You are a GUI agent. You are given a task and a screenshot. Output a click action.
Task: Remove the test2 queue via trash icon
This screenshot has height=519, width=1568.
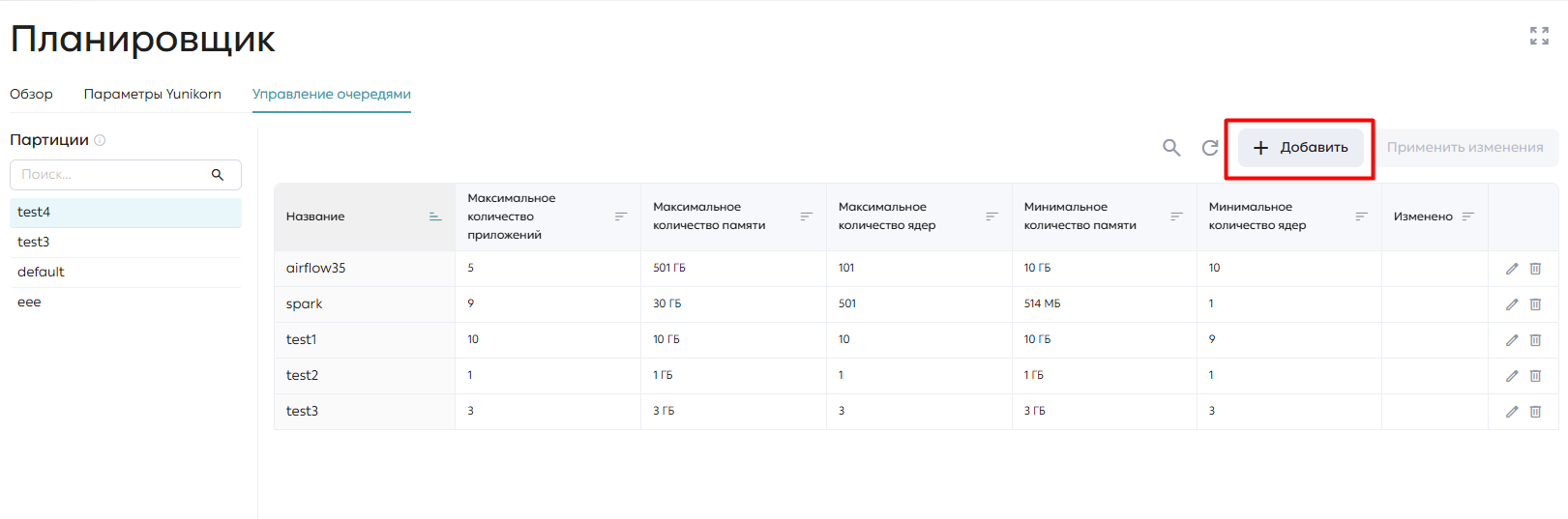(1535, 376)
